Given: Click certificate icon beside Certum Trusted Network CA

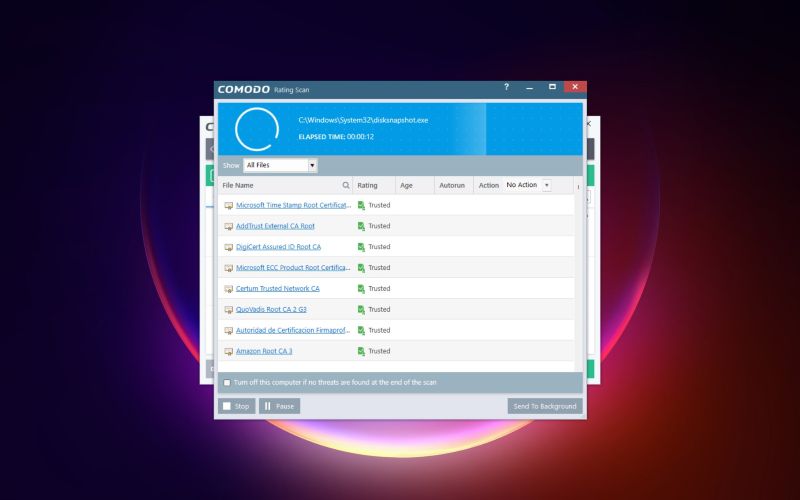Looking at the screenshot, I should (229, 289).
